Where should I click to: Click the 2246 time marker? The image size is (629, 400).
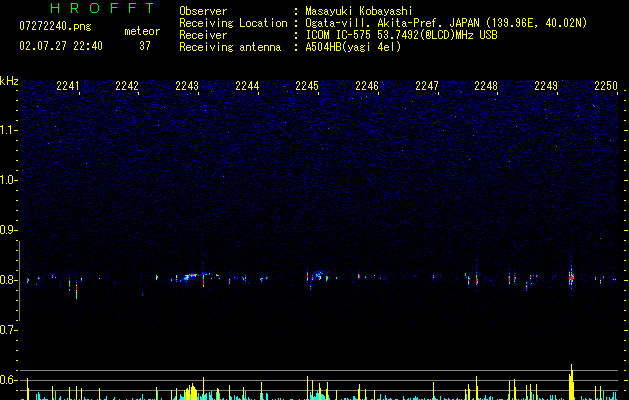tap(367, 85)
